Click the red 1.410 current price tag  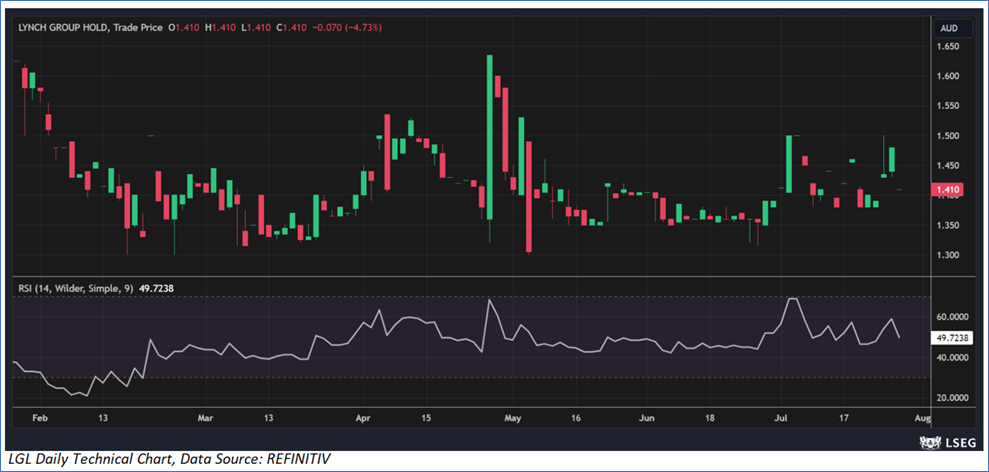pos(945,189)
